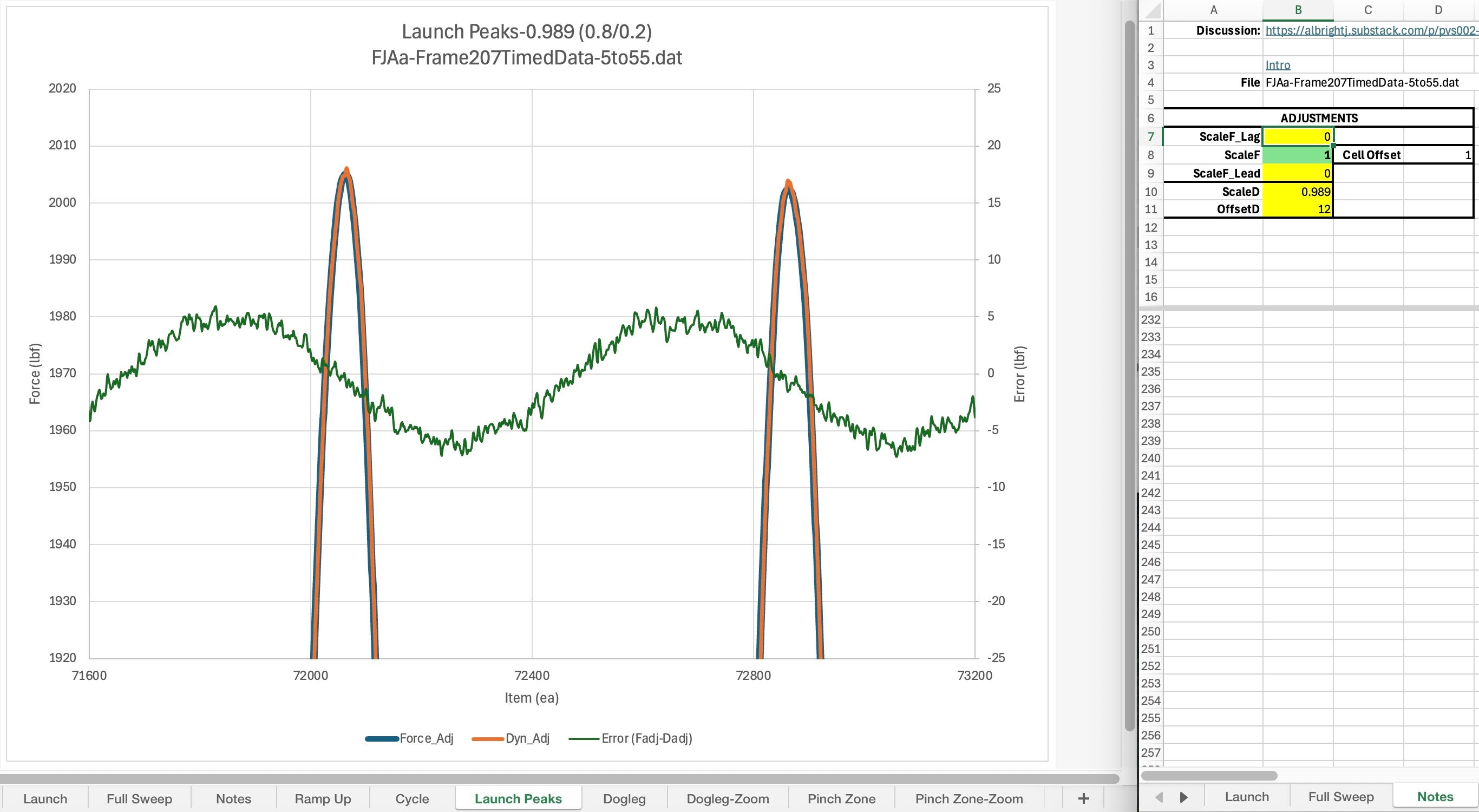The width and height of the screenshot is (1479, 812).
Task: Switch to the Ramp Up tab
Action: 323,799
